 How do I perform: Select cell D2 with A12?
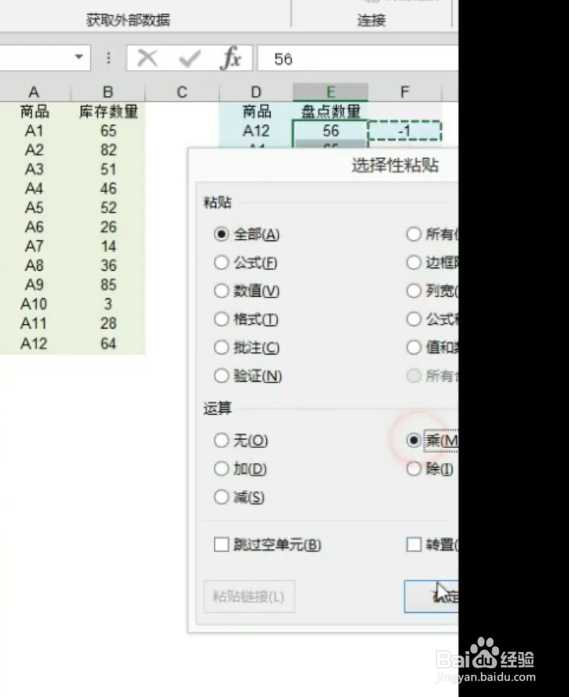(x=256, y=131)
